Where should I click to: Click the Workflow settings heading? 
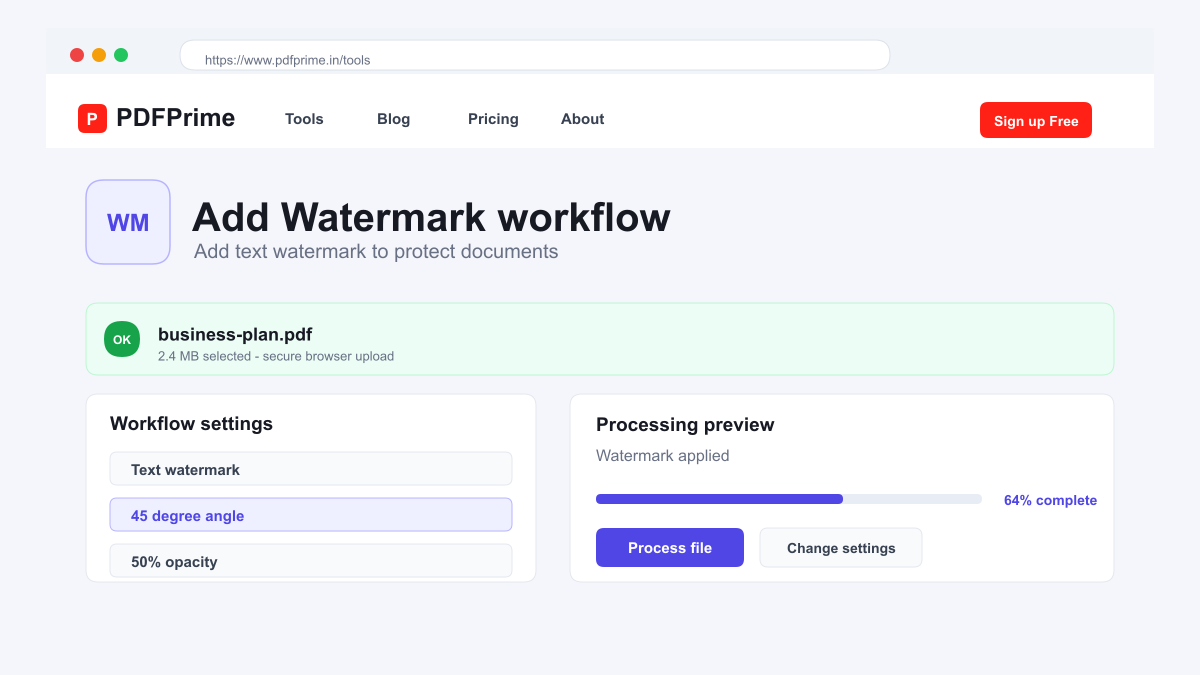coord(191,423)
